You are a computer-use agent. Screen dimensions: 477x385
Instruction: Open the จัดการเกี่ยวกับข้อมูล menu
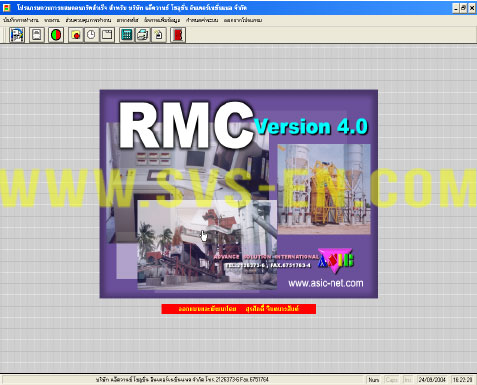click(162, 20)
